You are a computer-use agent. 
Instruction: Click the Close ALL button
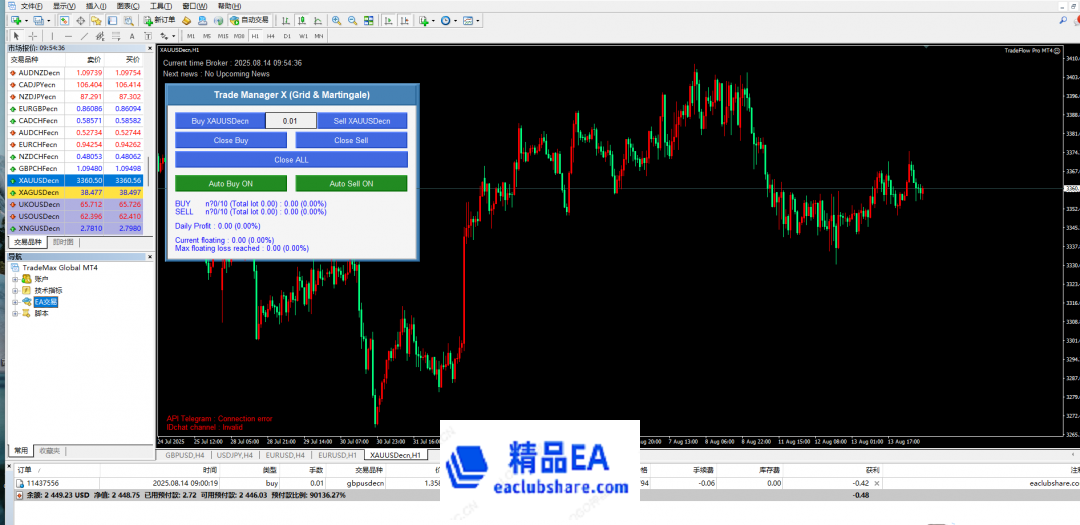(291, 160)
